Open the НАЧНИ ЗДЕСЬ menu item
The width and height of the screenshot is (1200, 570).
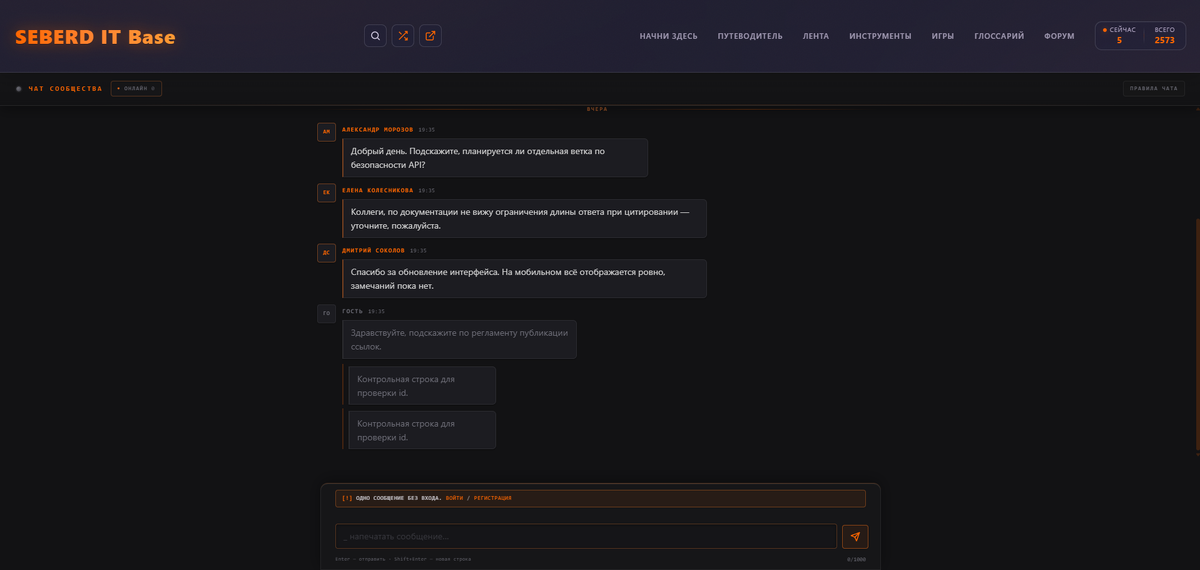[x=668, y=36]
